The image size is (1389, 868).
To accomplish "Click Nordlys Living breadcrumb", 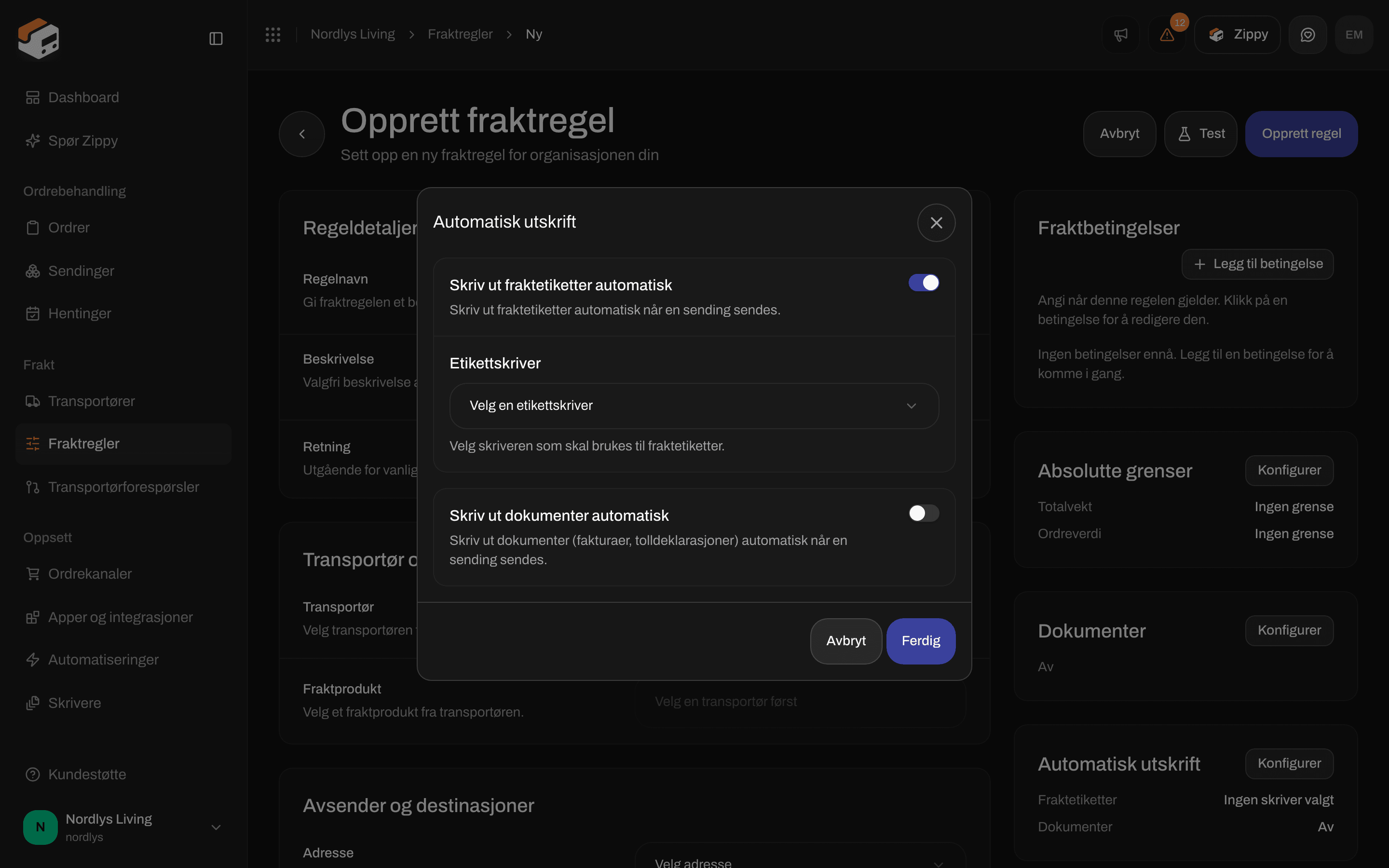I will [353, 34].
